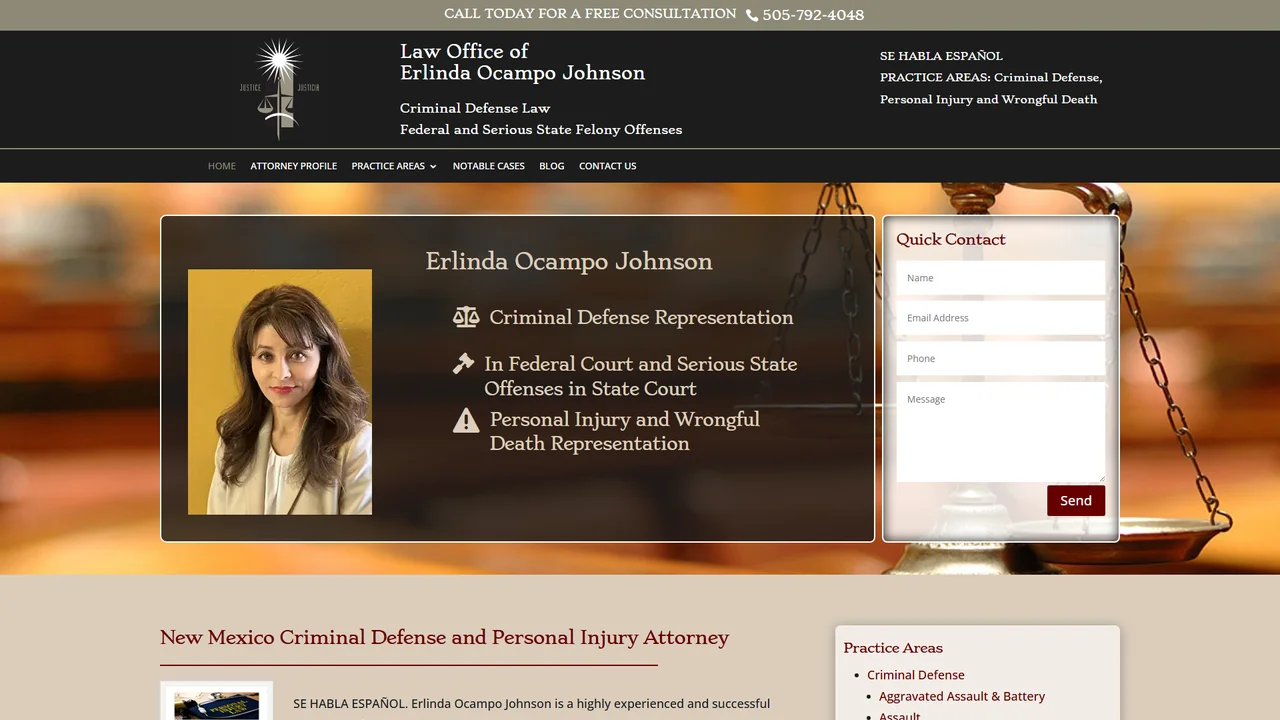Click scales icon beside Criminal Defense Representation
The height and width of the screenshot is (720, 1280).
pyautogui.click(x=466, y=317)
